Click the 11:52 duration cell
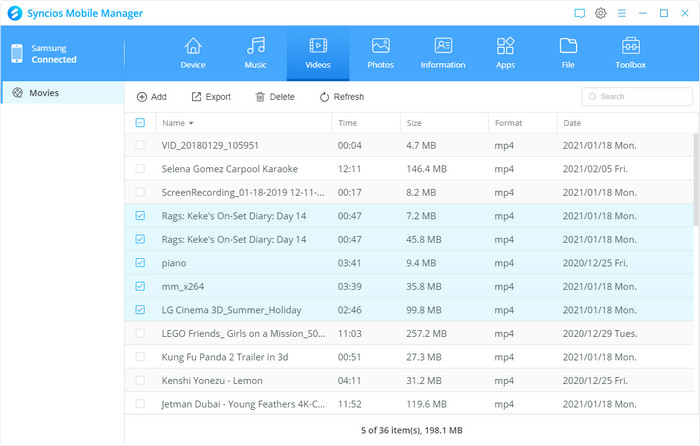This screenshot has width=700, height=446. [x=350, y=404]
